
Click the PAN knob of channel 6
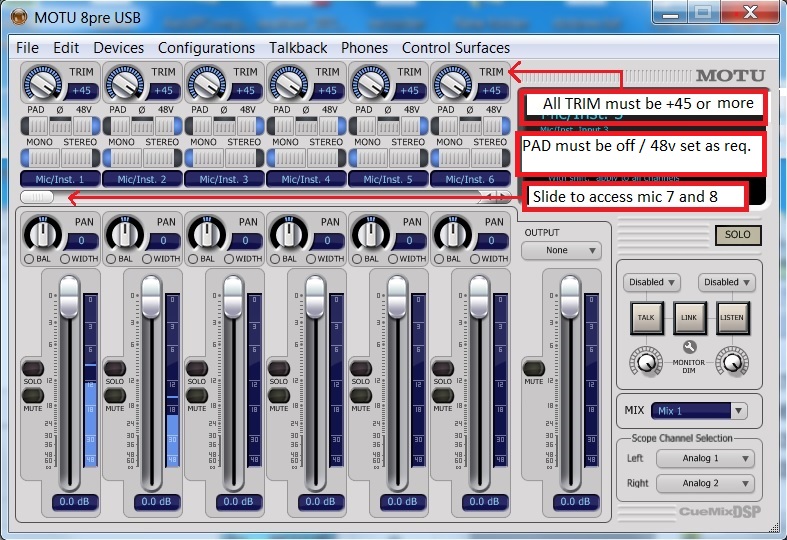pyautogui.click(x=453, y=233)
